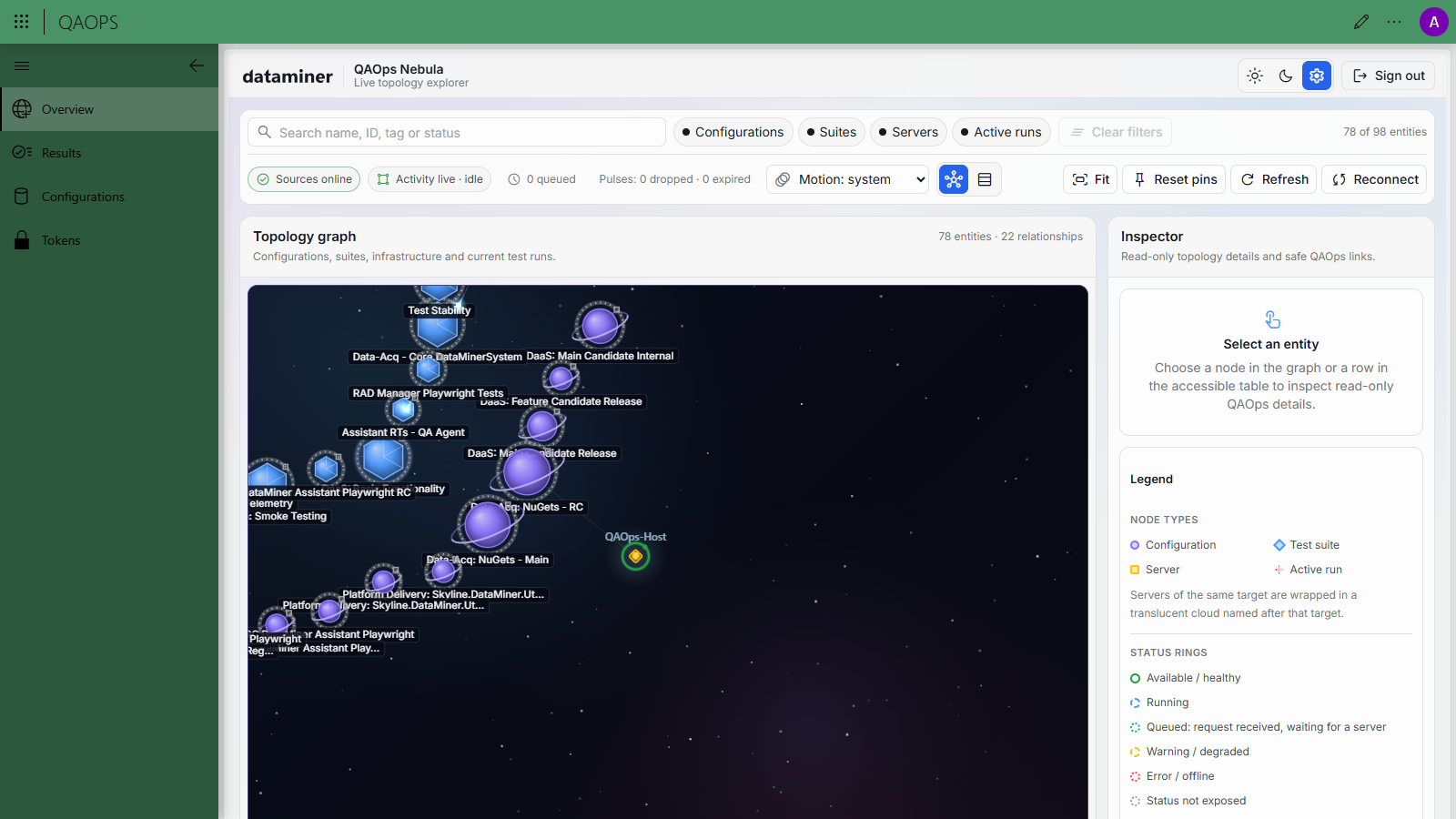Switch to light theme sun icon
Image resolution: width=1456 pixels, height=819 pixels.
click(1255, 76)
